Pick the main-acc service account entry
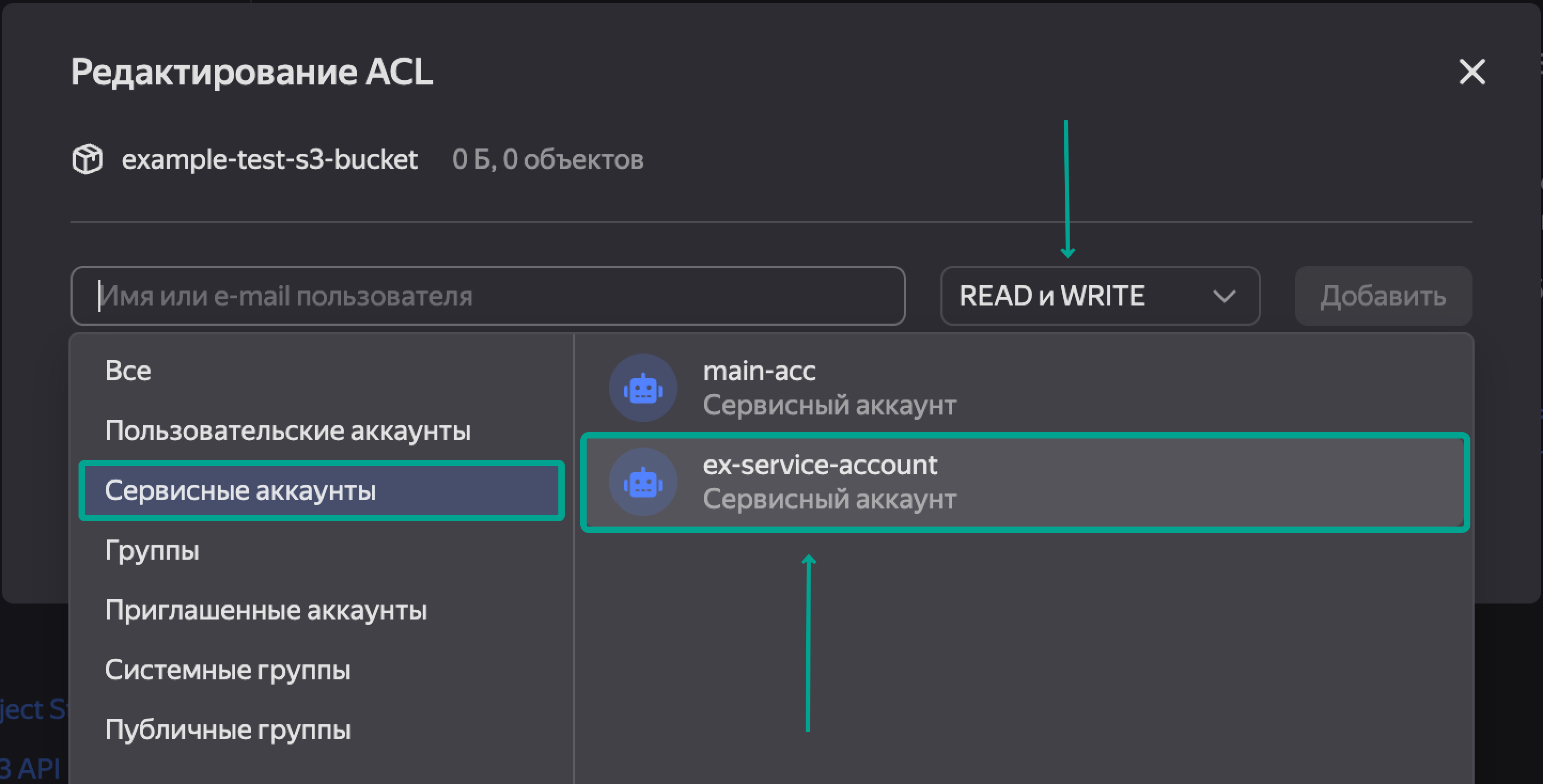Viewport: 1543px width, 784px height. tap(829, 388)
